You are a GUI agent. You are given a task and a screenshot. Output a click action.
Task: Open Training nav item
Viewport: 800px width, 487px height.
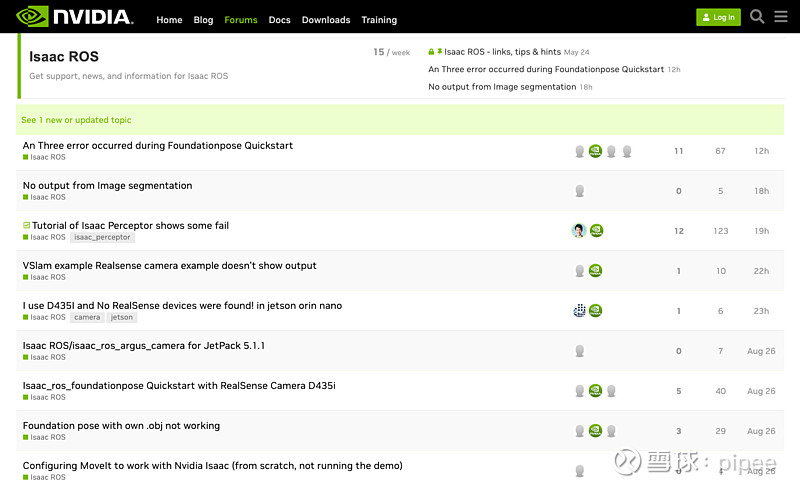379,20
